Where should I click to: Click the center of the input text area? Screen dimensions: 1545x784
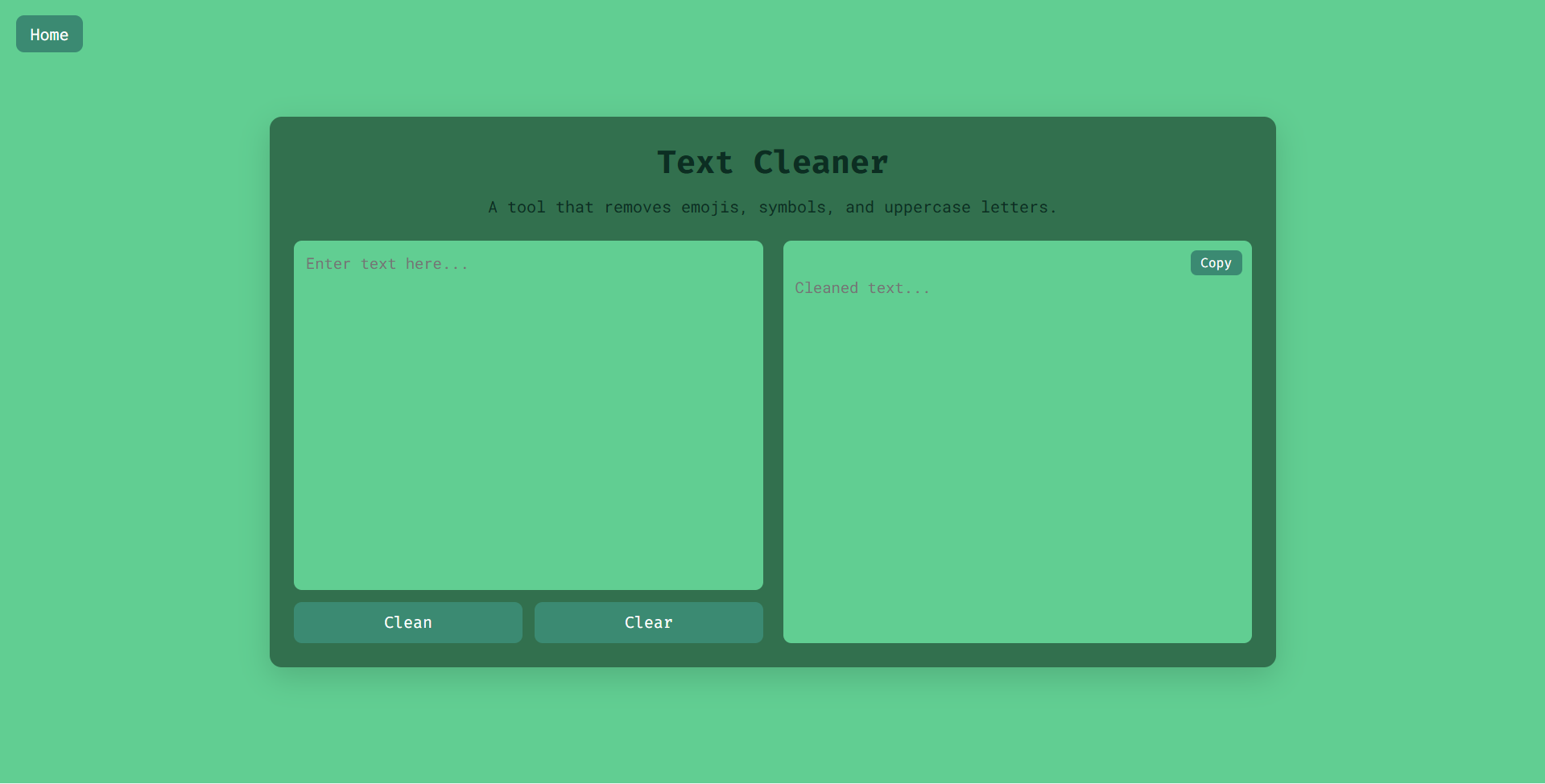528,415
